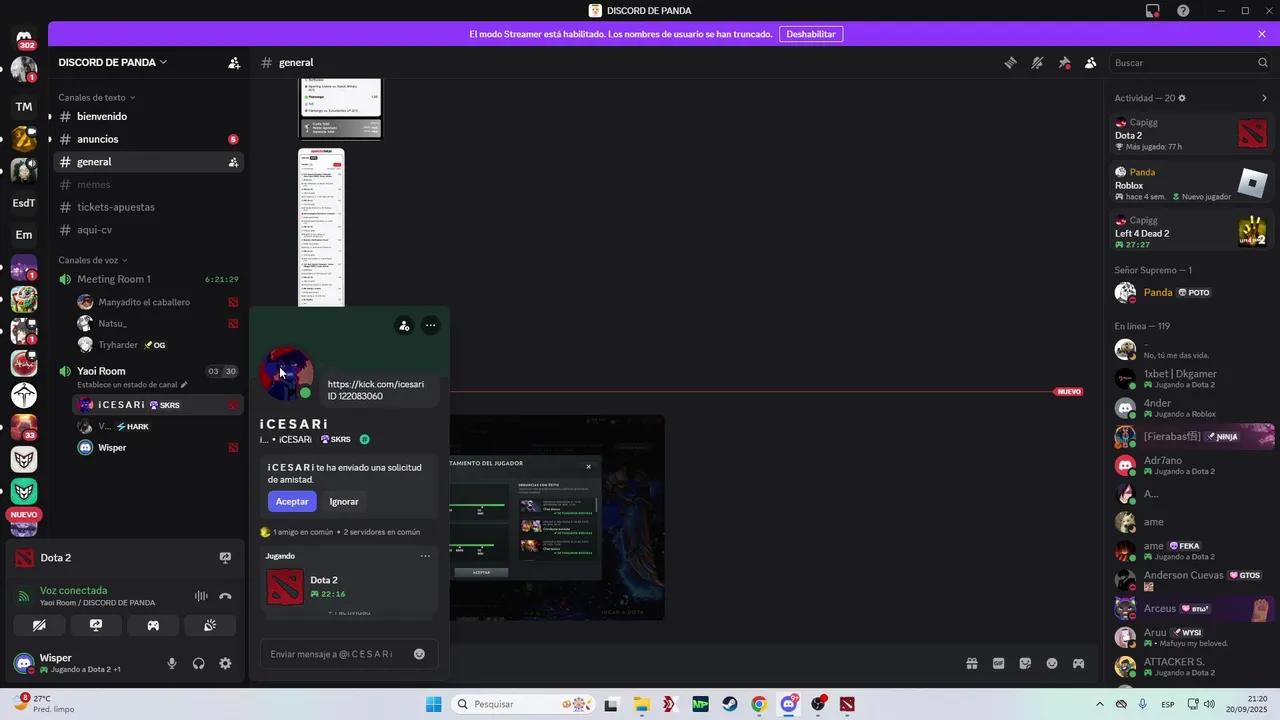Click the Wisper user avatar in bottom panel
This screenshot has width=1280, height=720.
pos(24,663)
